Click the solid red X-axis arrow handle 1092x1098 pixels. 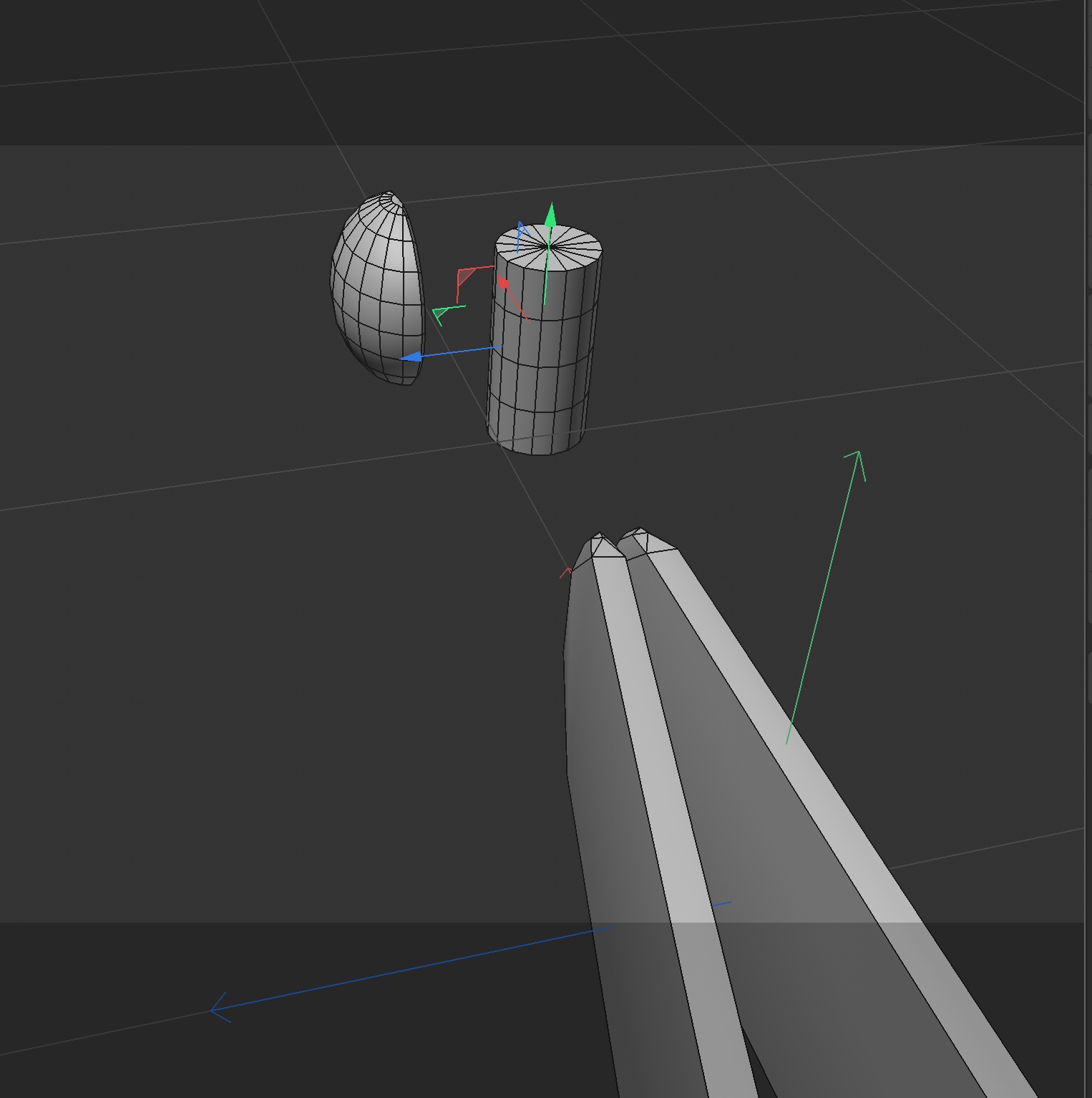503,282
